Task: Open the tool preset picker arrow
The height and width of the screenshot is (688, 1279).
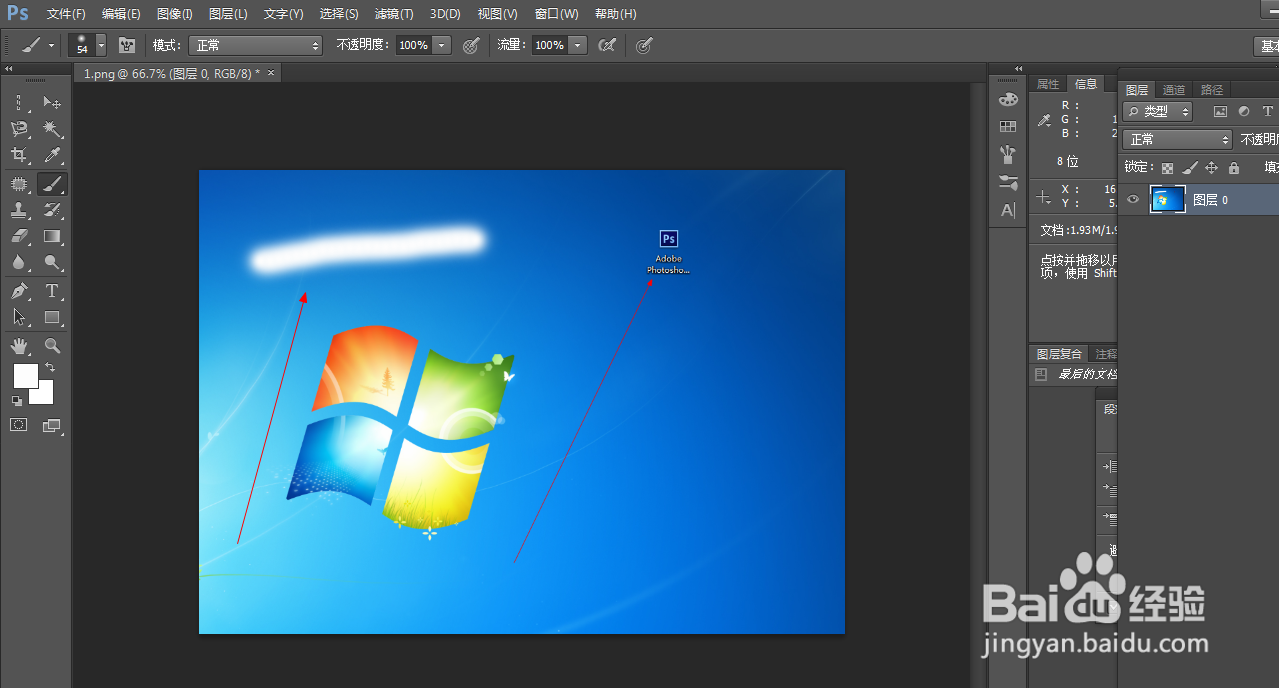Action: 51,45
